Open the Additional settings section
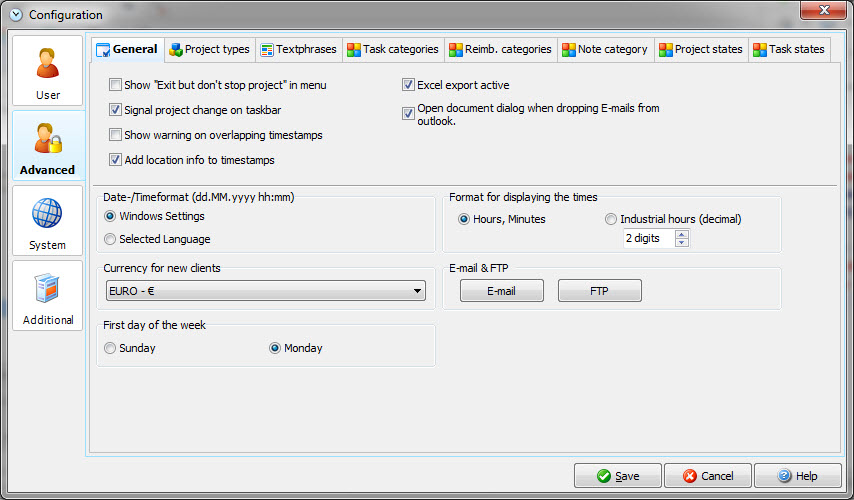Image resolution: width=854 pixels, height=500 pixels. [x=47, y=296]
